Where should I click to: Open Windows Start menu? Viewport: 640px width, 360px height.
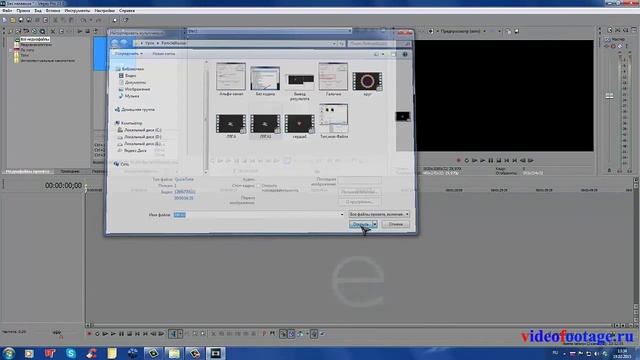click(x=8, y=353)
